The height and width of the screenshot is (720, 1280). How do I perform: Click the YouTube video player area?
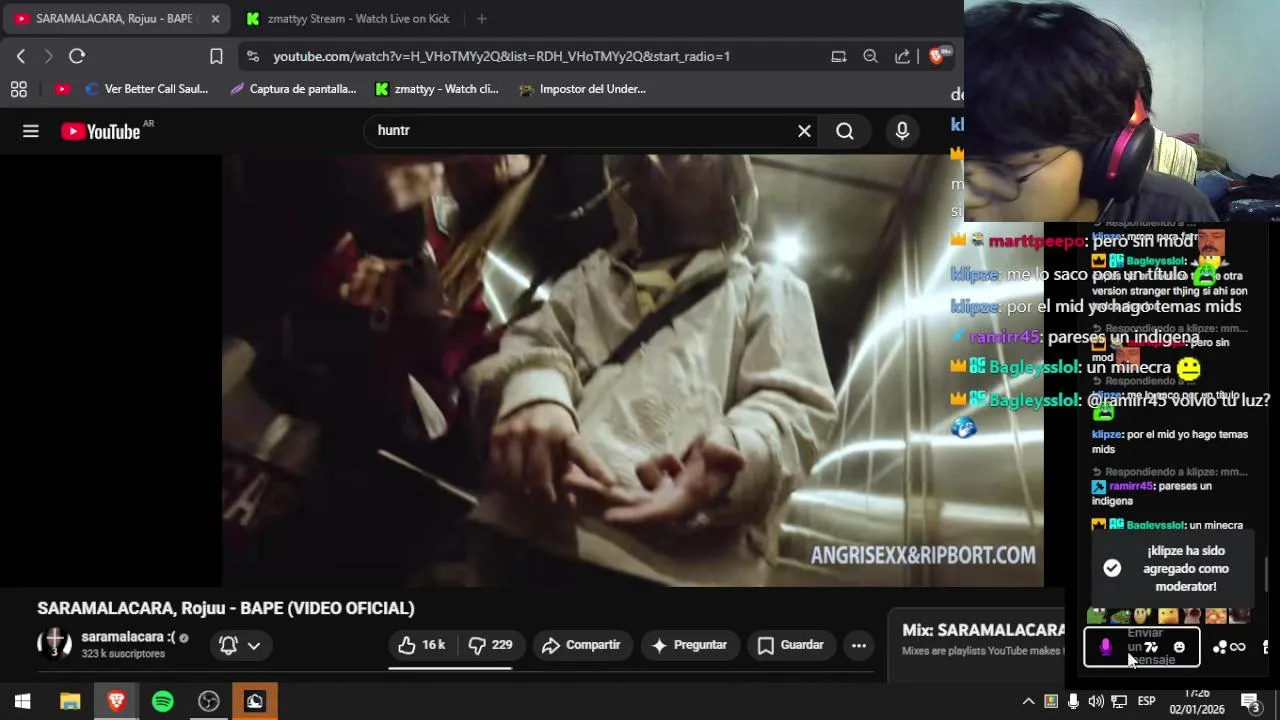pyautogui.click(x=632, y=370)
